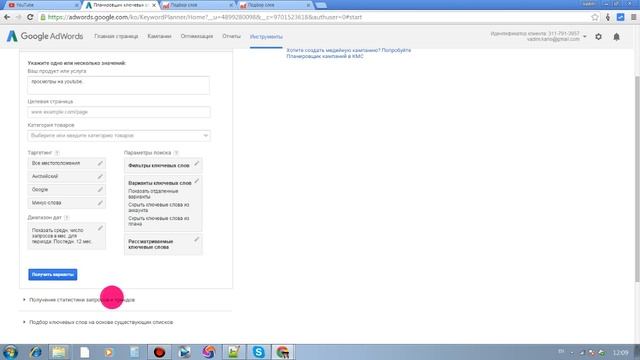Open red record app on taskbar
This screenshot has width=640, height=360.
tap(159, 352)
